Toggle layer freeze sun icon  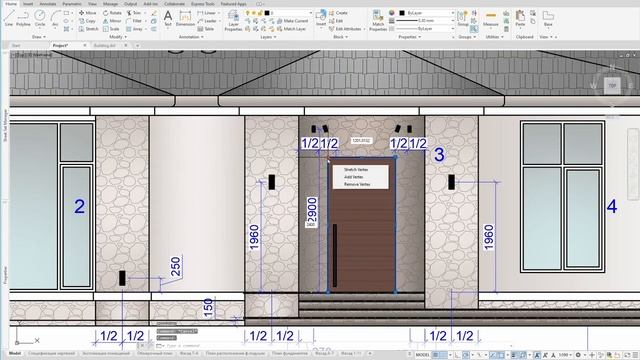[x=254, y=13]
